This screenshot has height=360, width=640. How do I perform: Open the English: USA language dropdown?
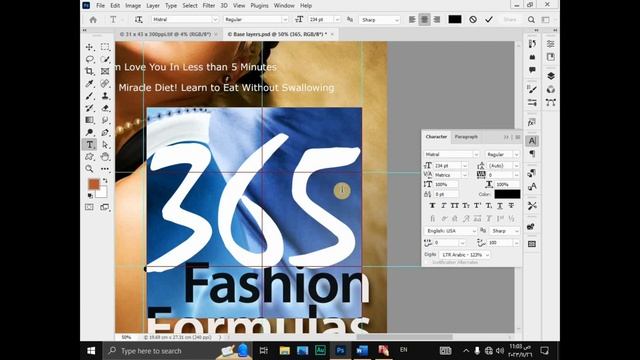coord(451,231)
